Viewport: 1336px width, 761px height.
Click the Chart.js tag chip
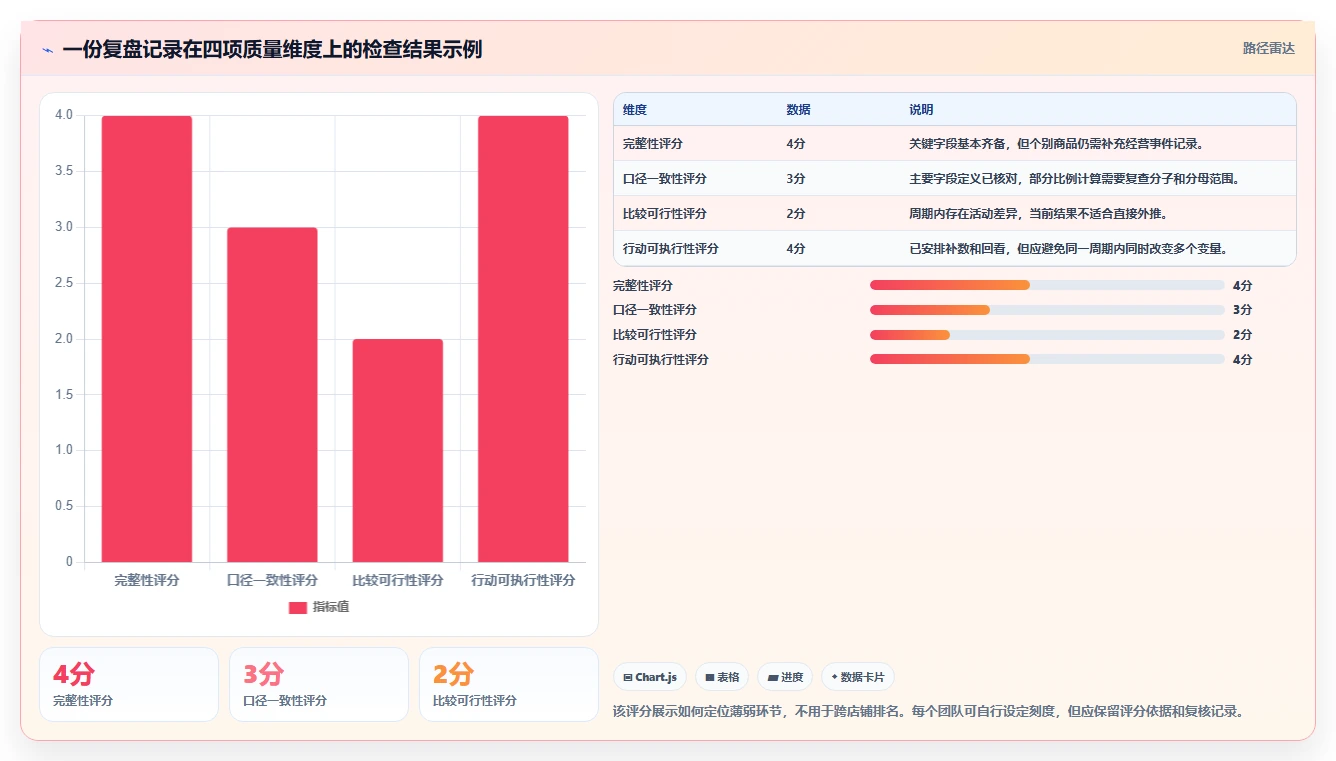tap(650, 677)
